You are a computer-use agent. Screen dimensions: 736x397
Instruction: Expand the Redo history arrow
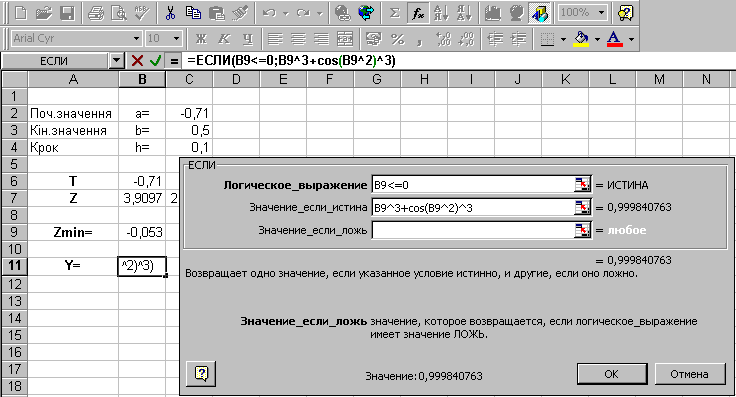point(320,13)
